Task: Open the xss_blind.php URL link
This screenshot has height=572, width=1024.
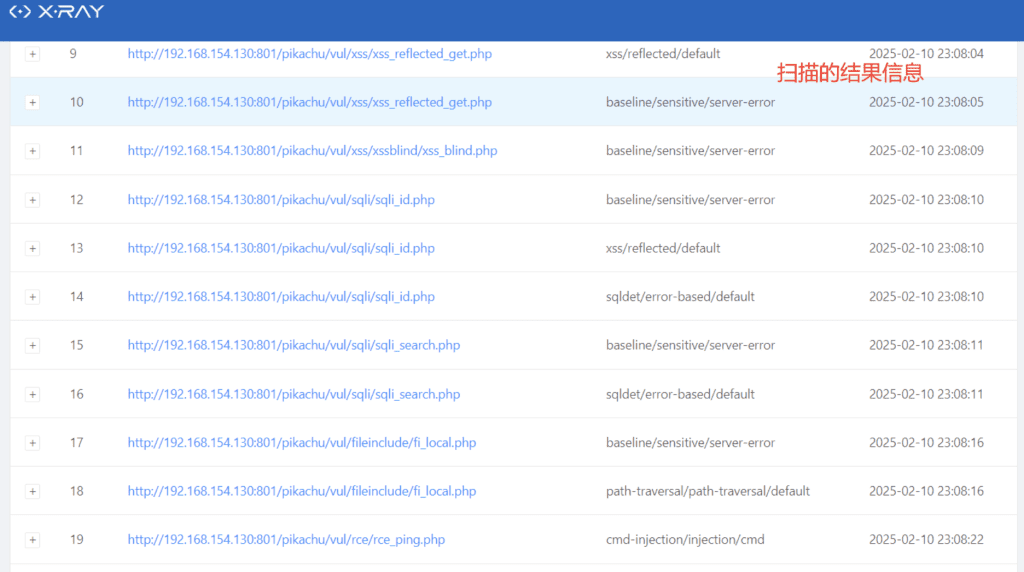Action: point(312,150)
